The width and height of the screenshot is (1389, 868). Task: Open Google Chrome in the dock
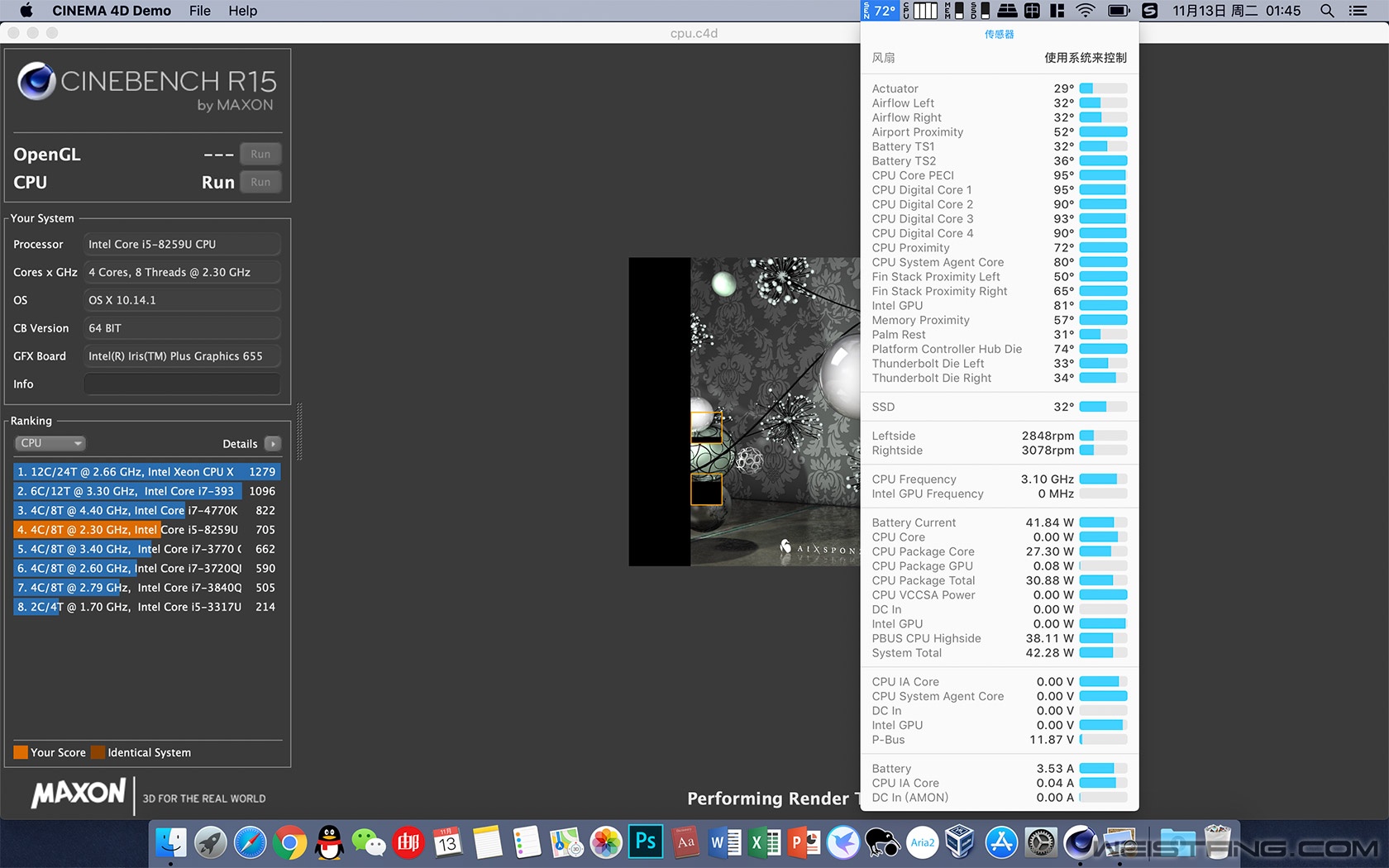click(289, 843)
